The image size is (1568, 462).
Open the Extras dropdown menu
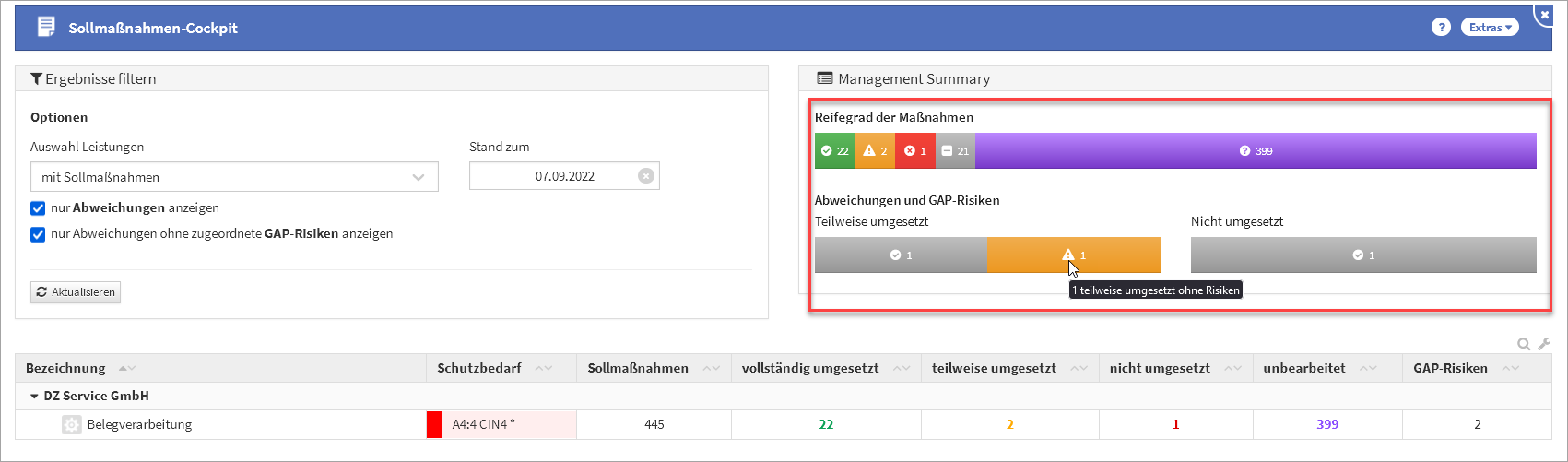coord(1490,28)
